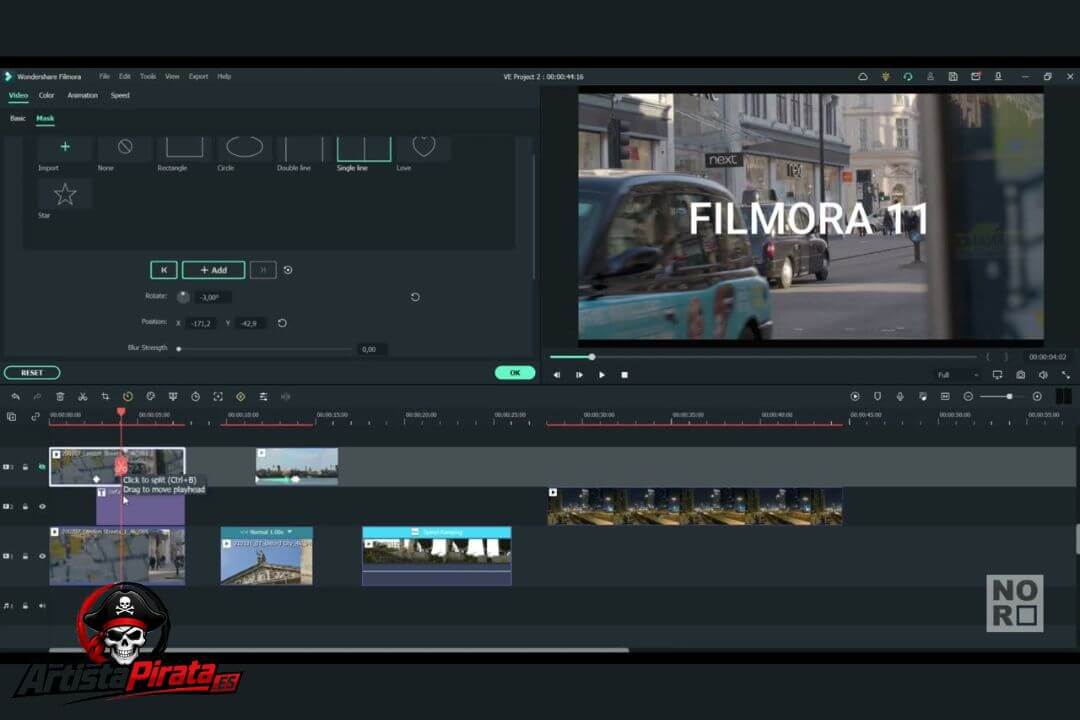Click the Render Preview icon
The image size is (1080, 720).
[855, 396]
